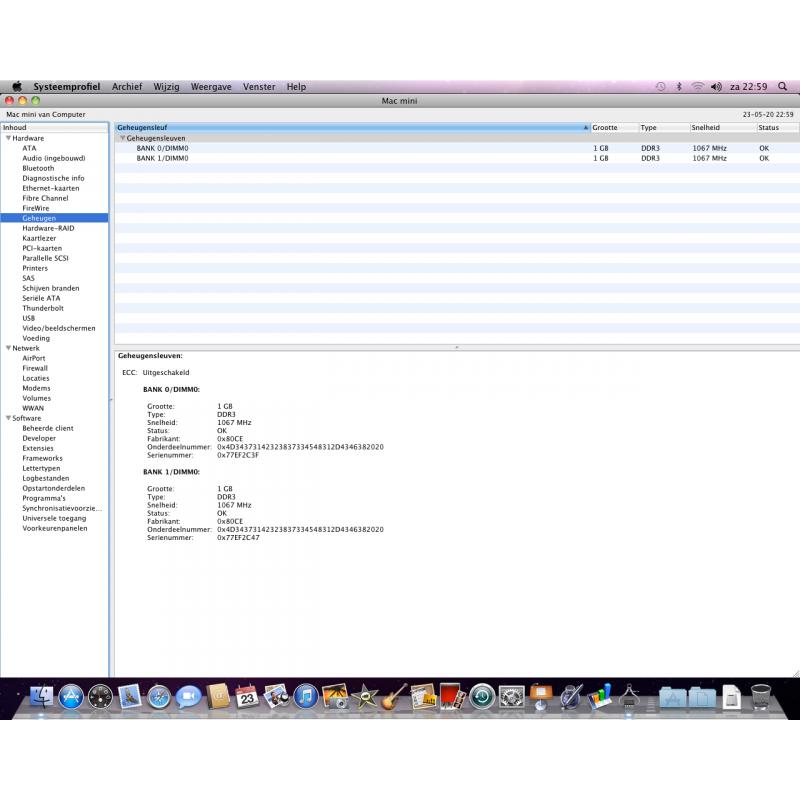The height and width of the screenshot is (800, 800).
Task: Open the Apple menu
Action: [17, 86]
